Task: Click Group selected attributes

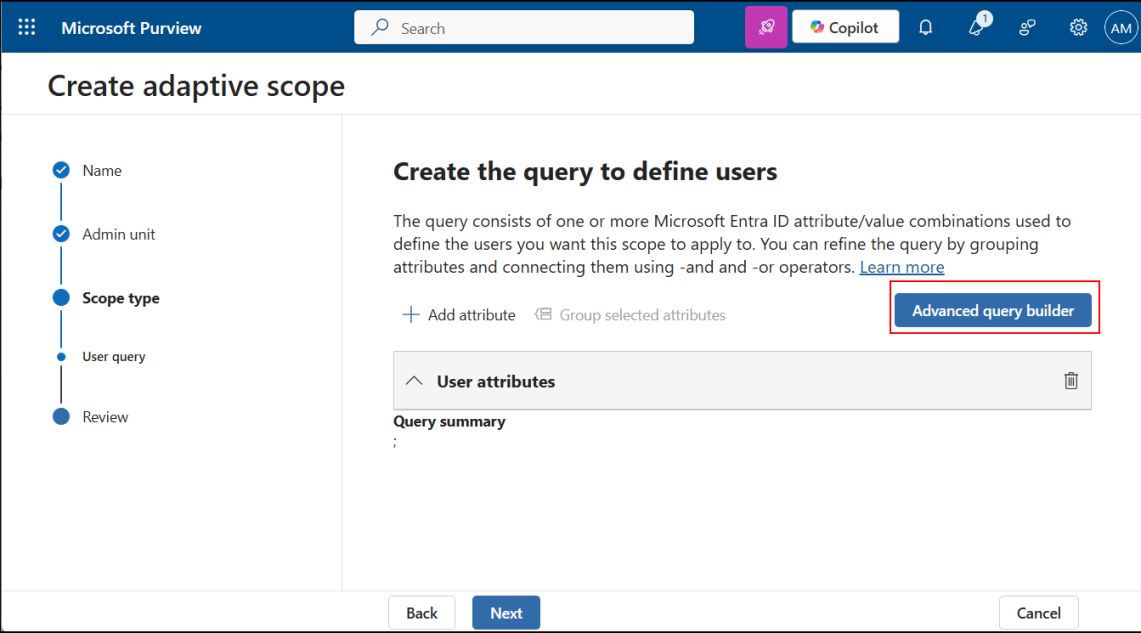Action: click(630, 315)
